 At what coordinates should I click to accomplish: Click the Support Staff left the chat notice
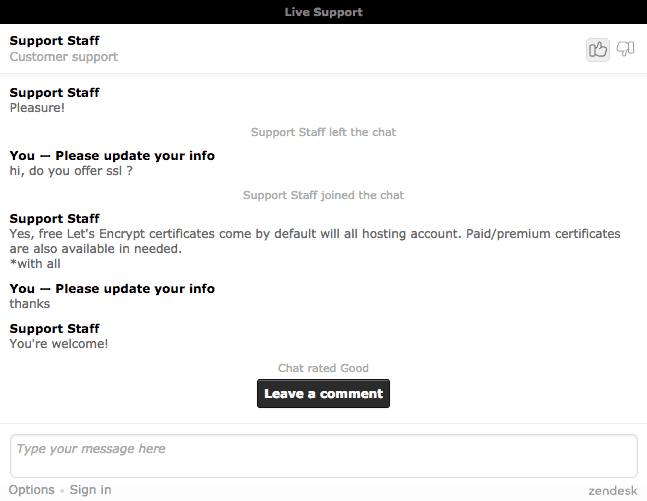323,132
